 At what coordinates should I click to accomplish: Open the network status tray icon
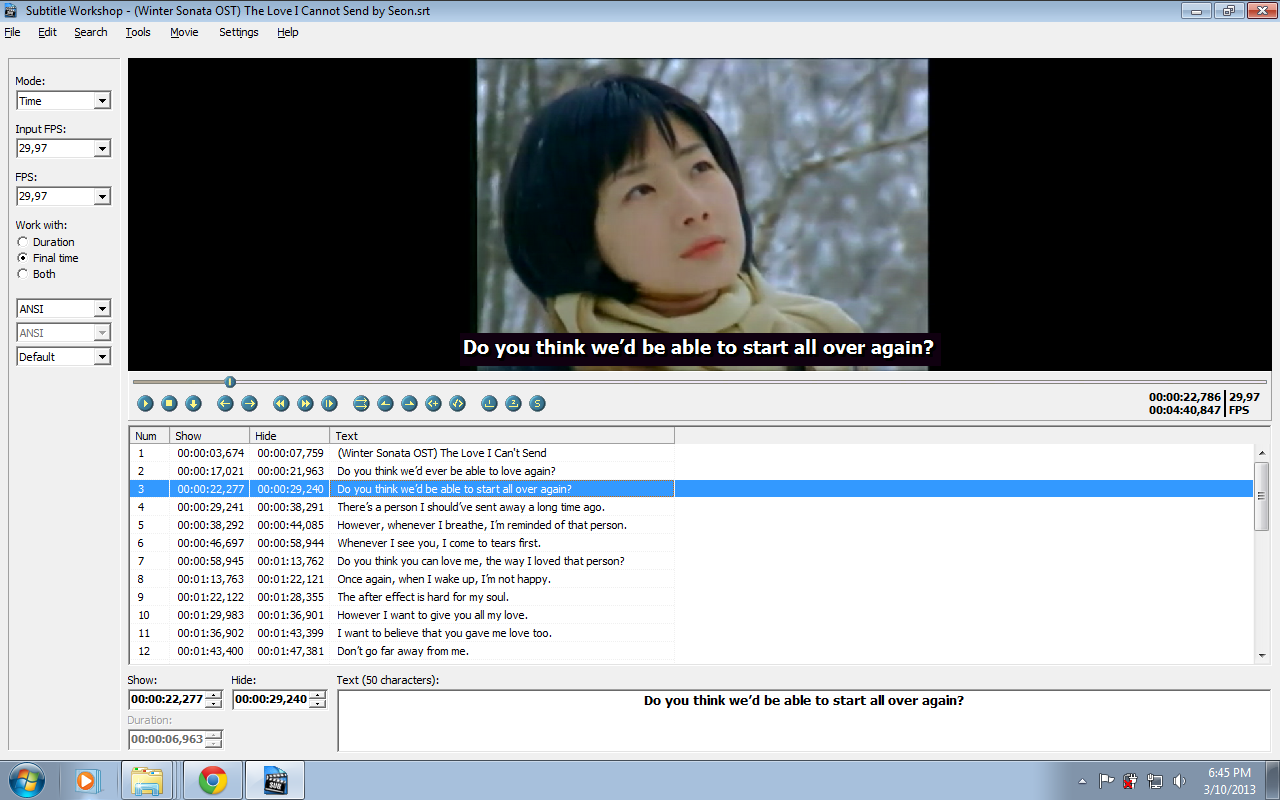pos(1155,781)
